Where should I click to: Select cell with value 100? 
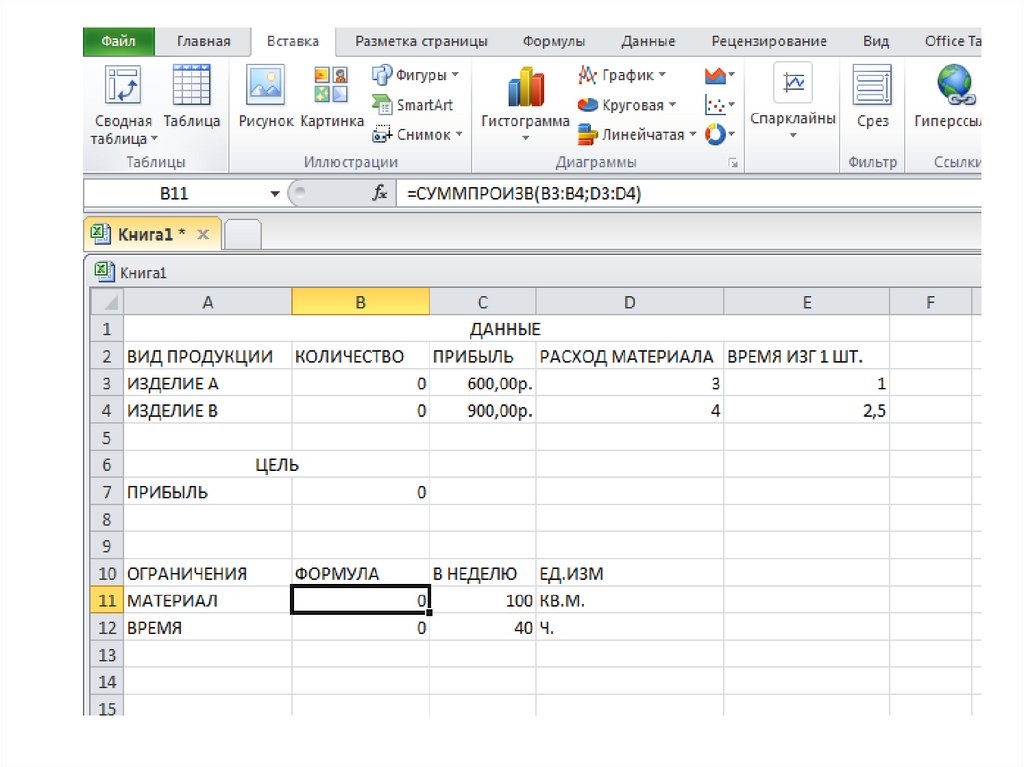point(483,600)
